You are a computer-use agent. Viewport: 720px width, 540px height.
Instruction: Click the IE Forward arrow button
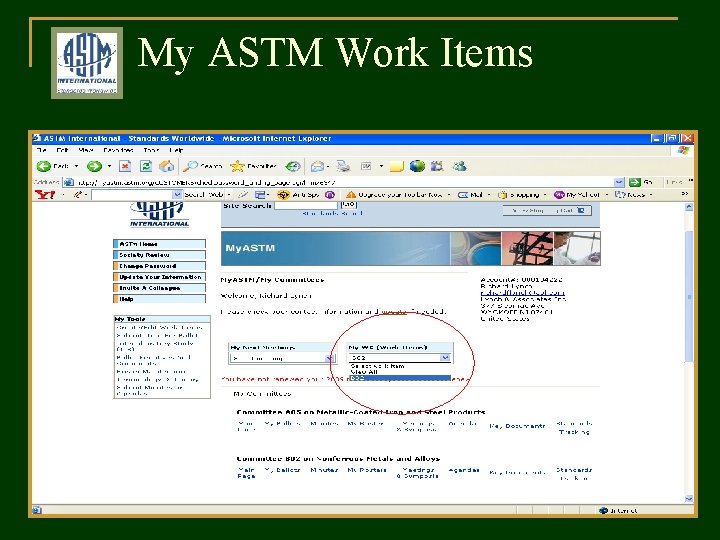(95, 166)
